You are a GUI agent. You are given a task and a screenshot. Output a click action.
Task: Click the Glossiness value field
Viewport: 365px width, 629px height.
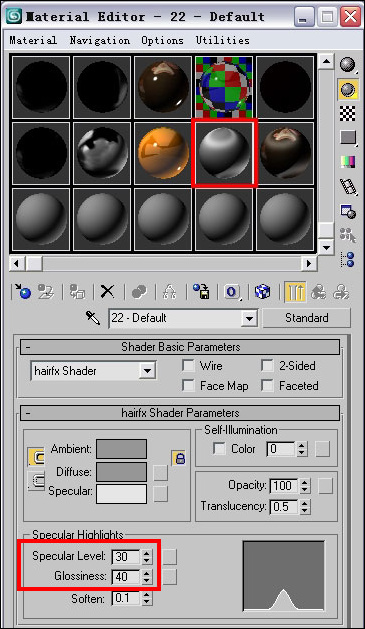pyautogui.click(x=127, y=576)
